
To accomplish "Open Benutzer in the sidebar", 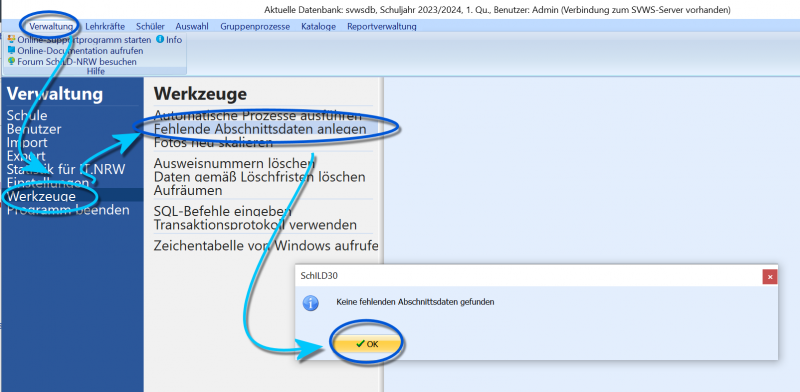I will coord(34,129).
